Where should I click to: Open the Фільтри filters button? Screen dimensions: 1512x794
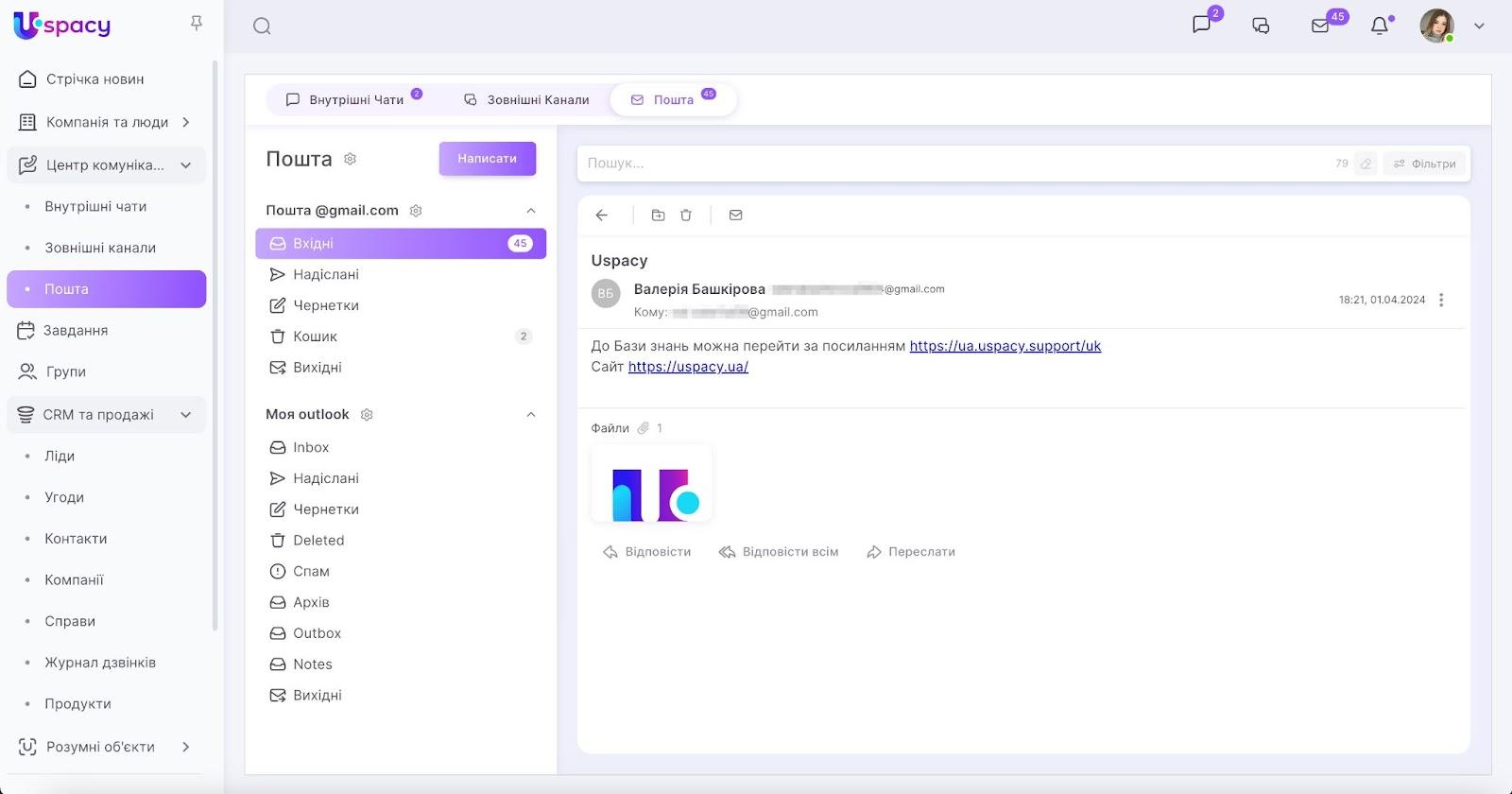1425,164
